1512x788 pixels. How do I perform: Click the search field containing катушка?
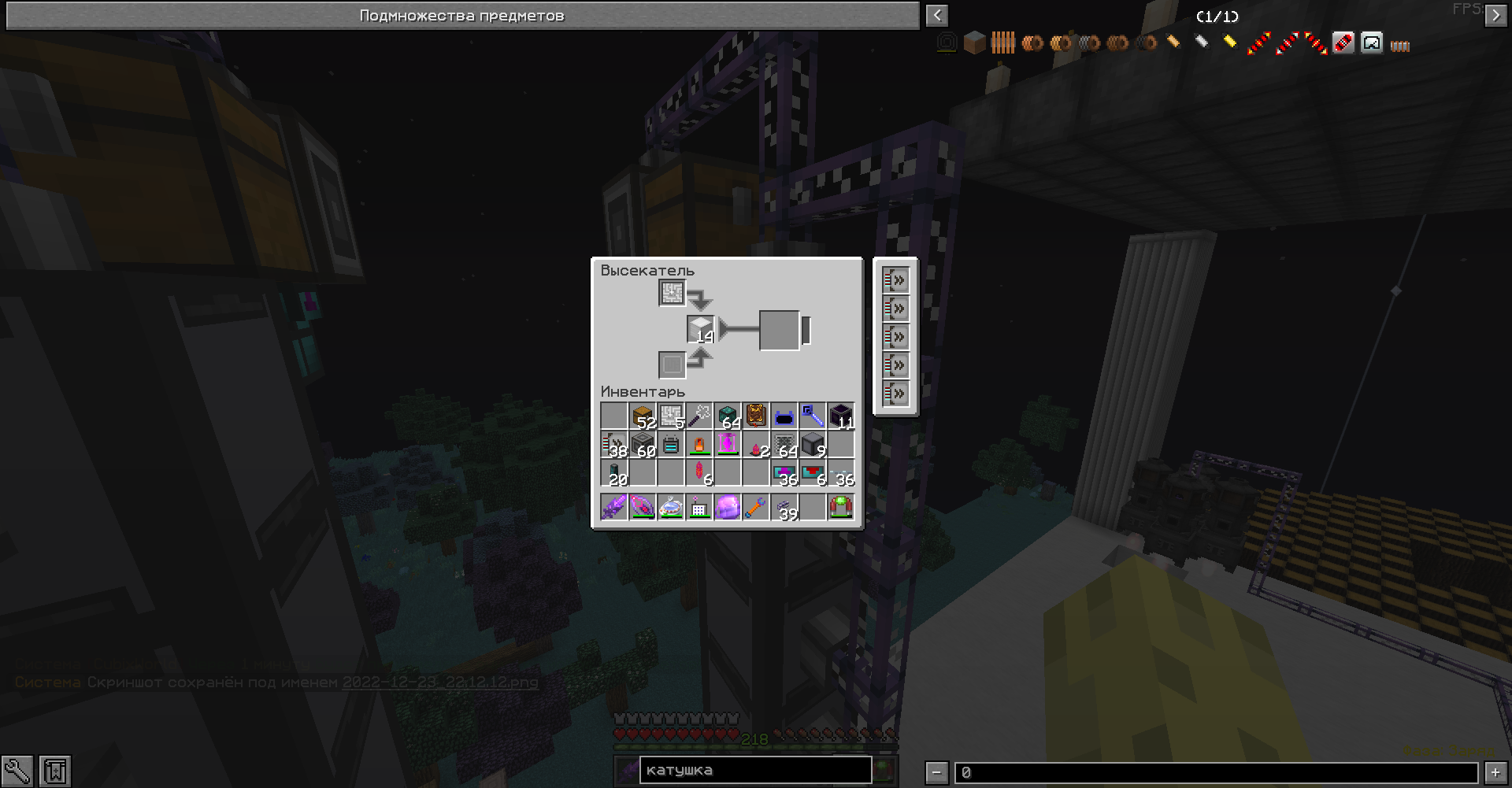pyautogui.click(x=754, y=771)
